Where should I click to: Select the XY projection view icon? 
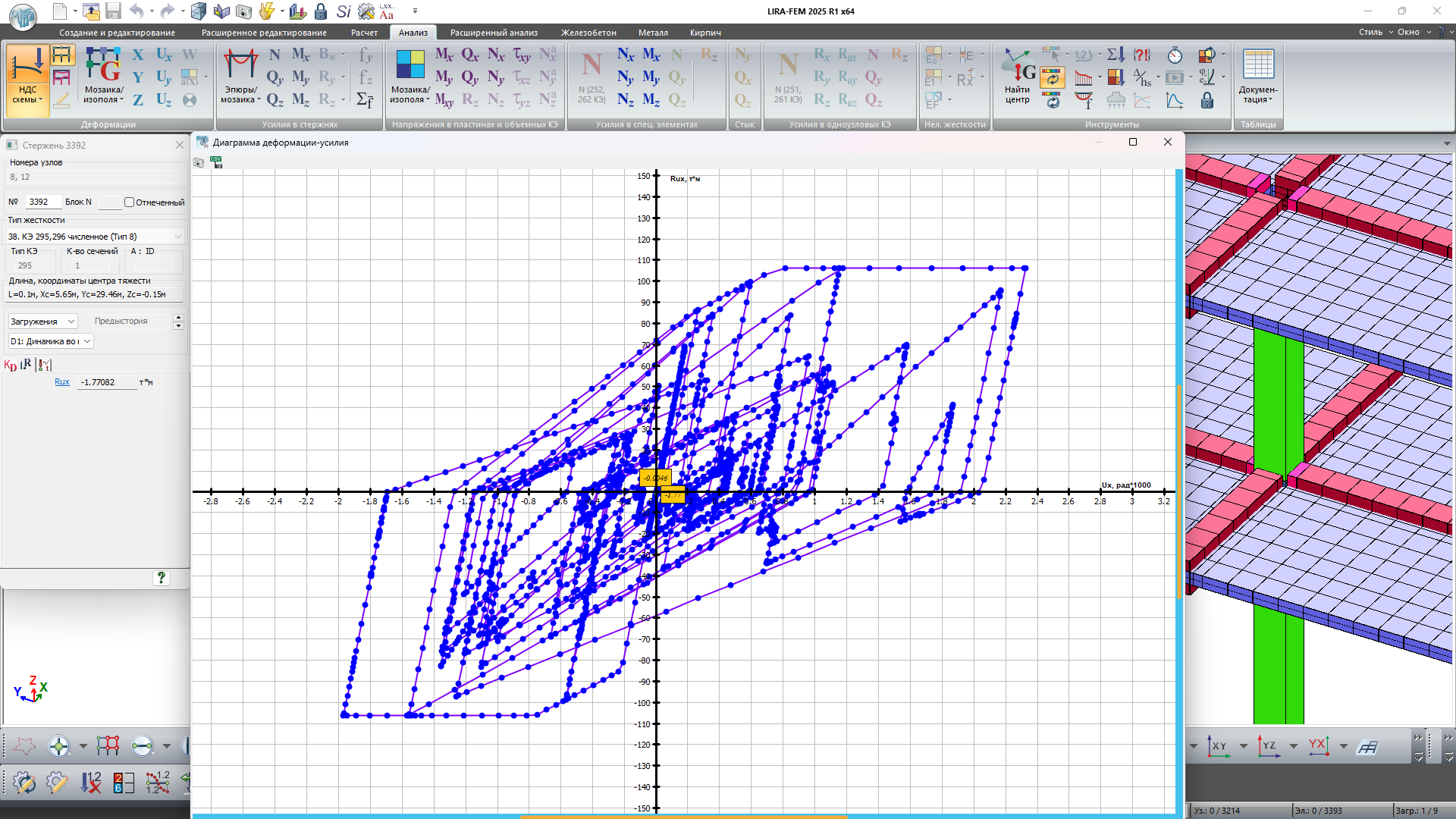pyautogui.click(x=1218, y=746)
